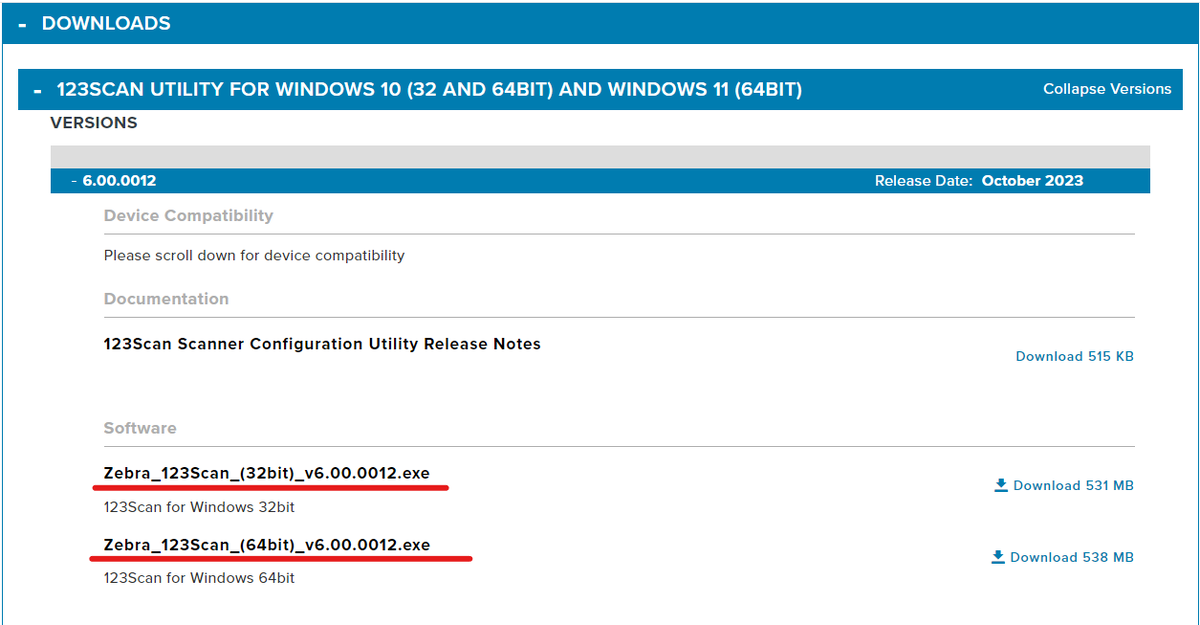Viewport: 1200px width, 625px height.
Task: Click the Documentation heading
Action: (x=166, y=299)
